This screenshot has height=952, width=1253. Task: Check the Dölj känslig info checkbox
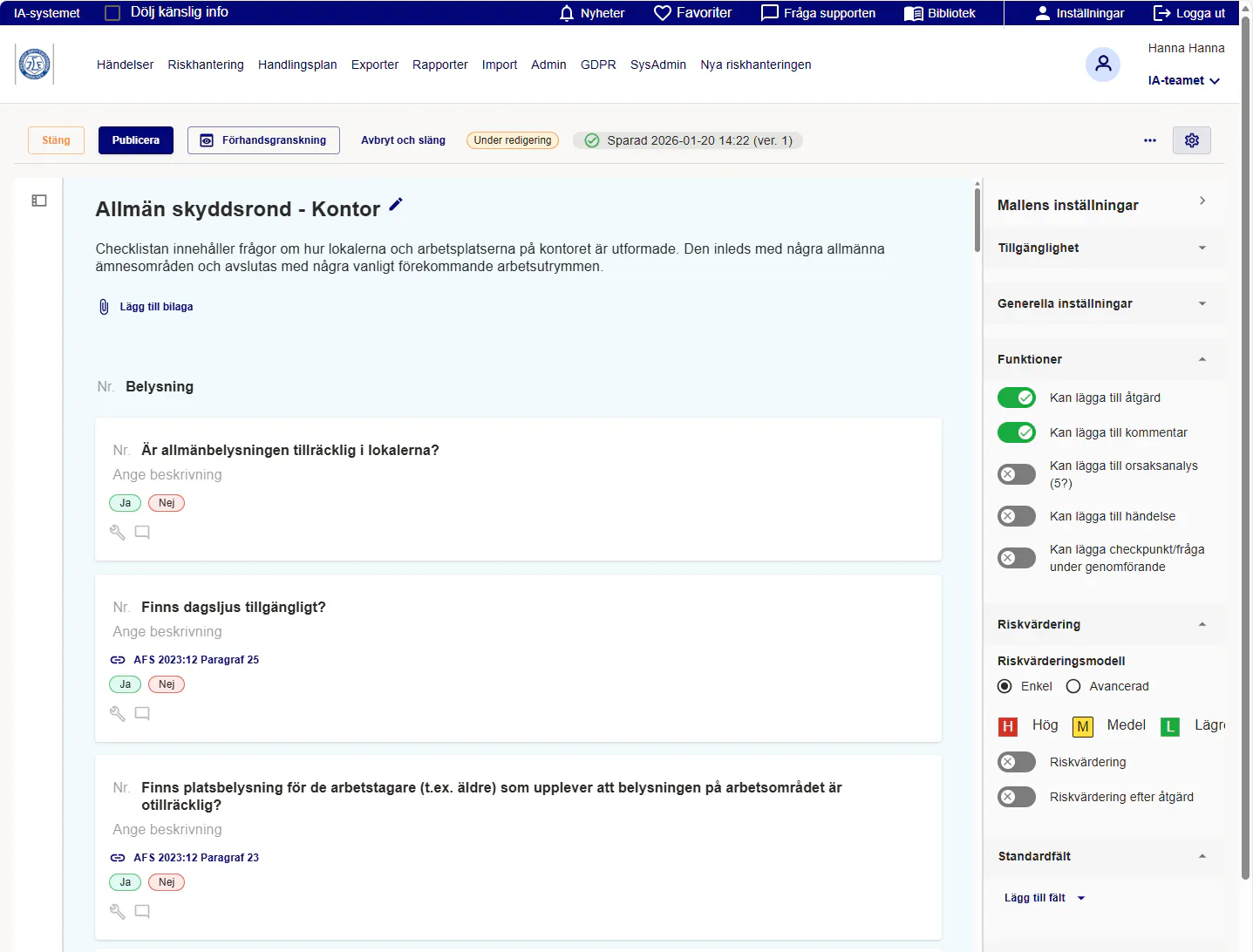pyautogui.click(x=112, y=13)
